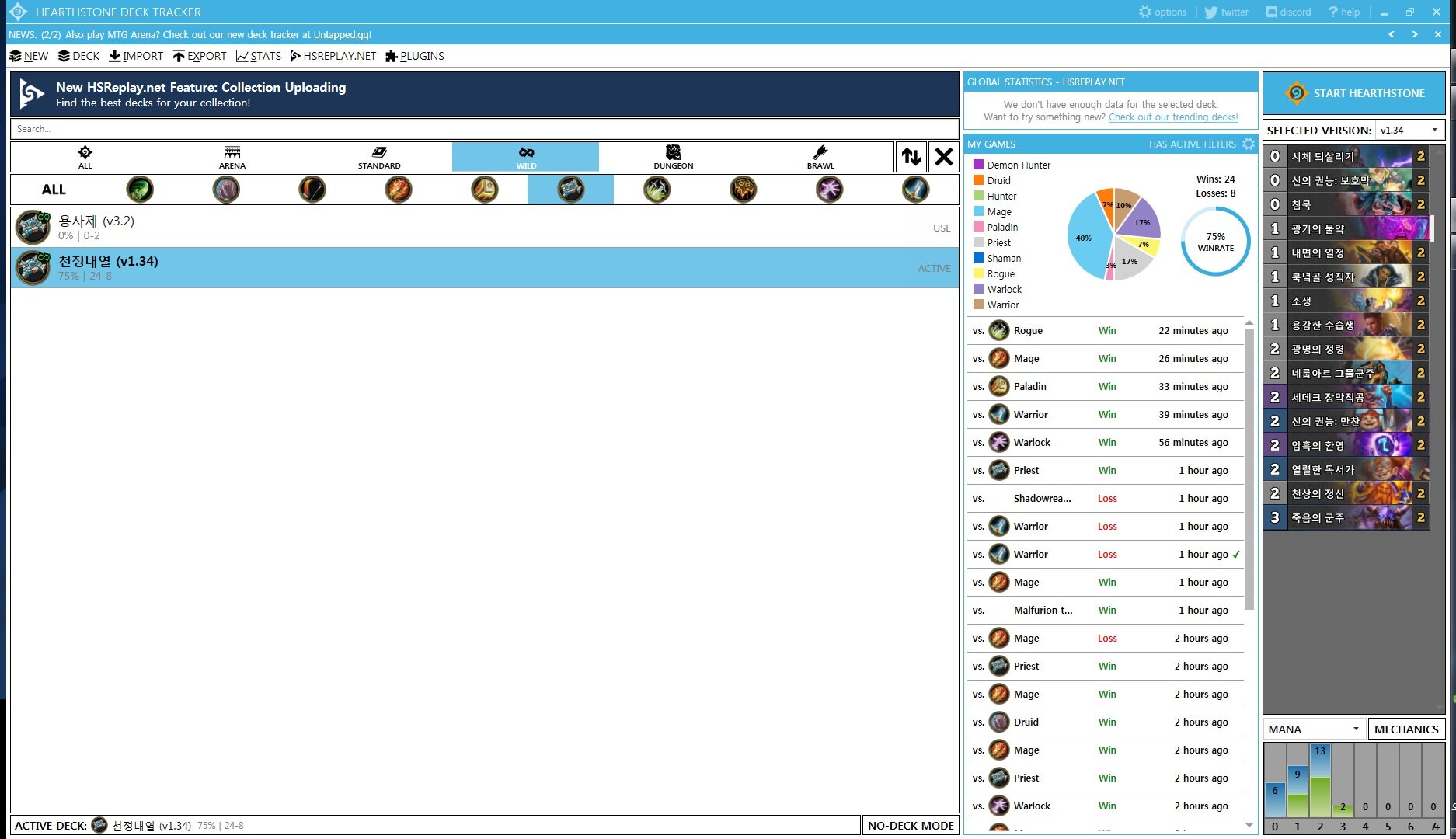Screen dimensions: 1456x839
Task: Open the DECK menu
Action: point(78,56)
